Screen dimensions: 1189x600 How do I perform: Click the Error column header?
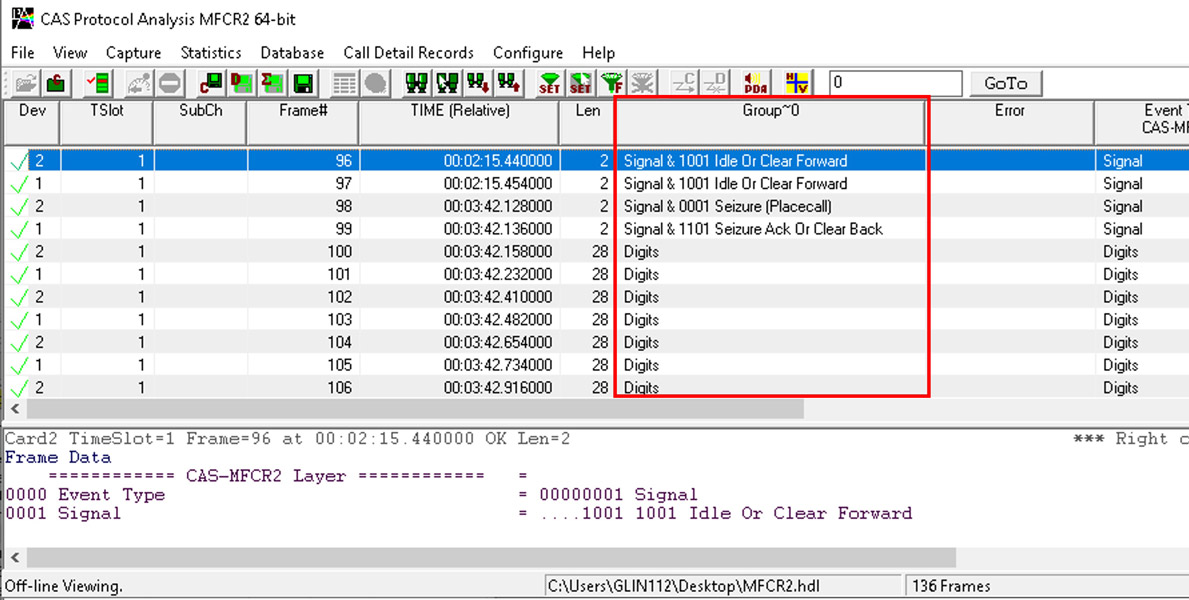point(1009,122)
